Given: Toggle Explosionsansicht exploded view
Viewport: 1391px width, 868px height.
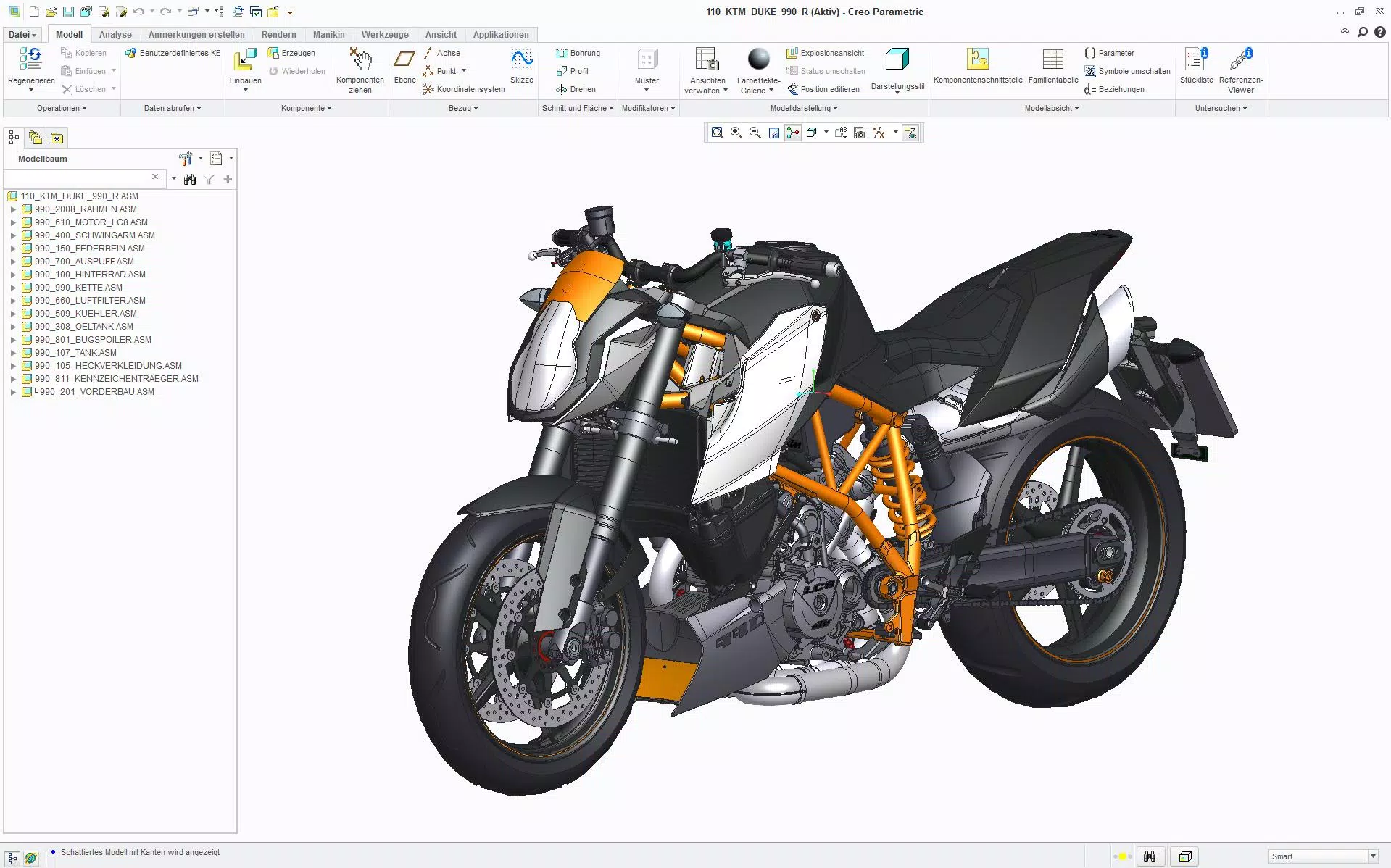Looking at the screenshot, I should tap(825, 53).
